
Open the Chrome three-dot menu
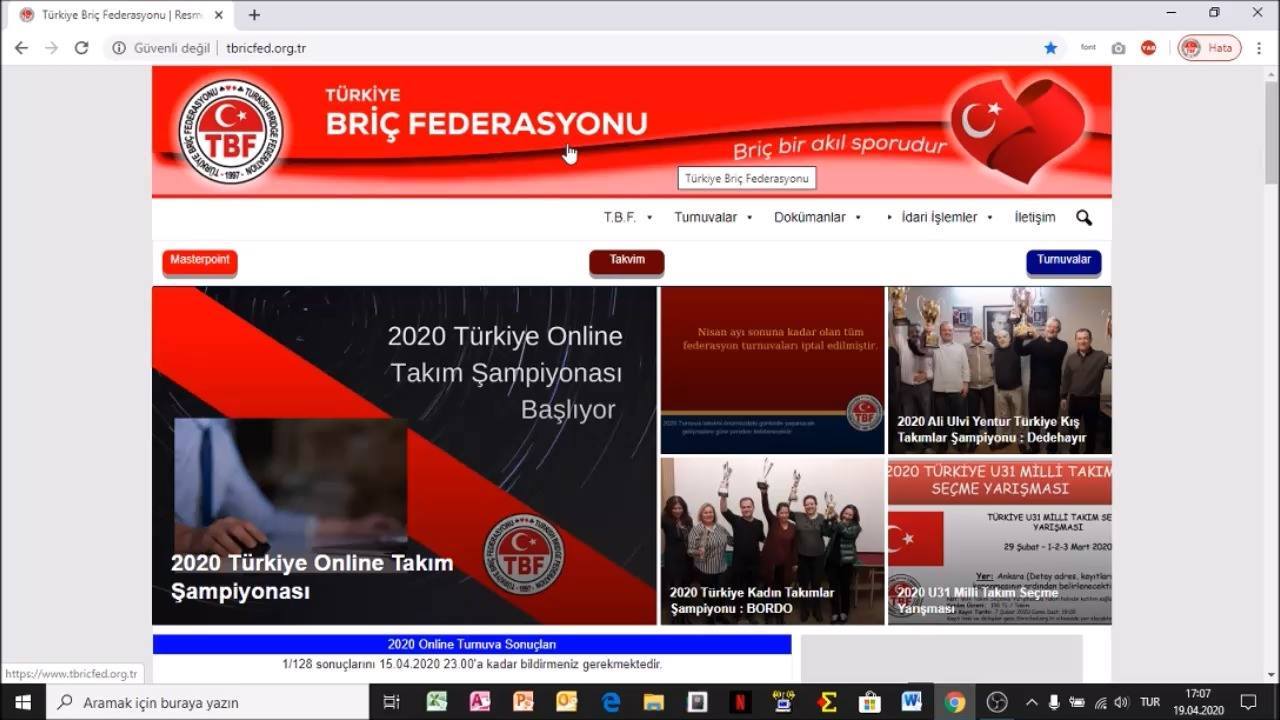click(x=1259, y=48)
